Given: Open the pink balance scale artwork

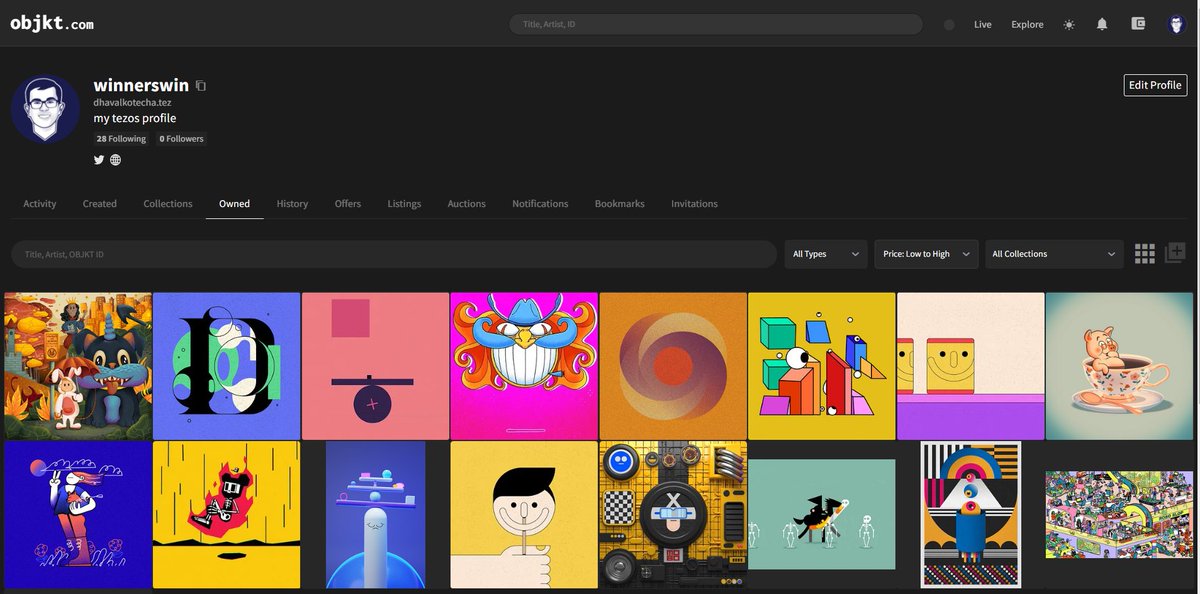Looking at the screenshot, I should (x=375, y=366).
